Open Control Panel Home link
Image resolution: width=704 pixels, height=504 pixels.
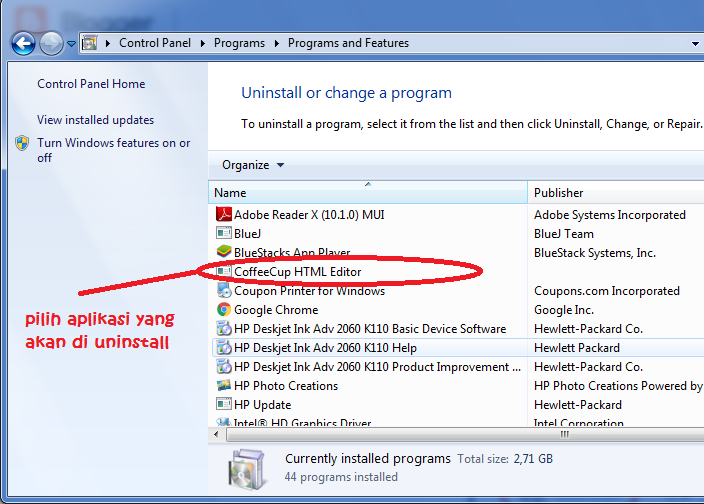click(x=91, y=84)
